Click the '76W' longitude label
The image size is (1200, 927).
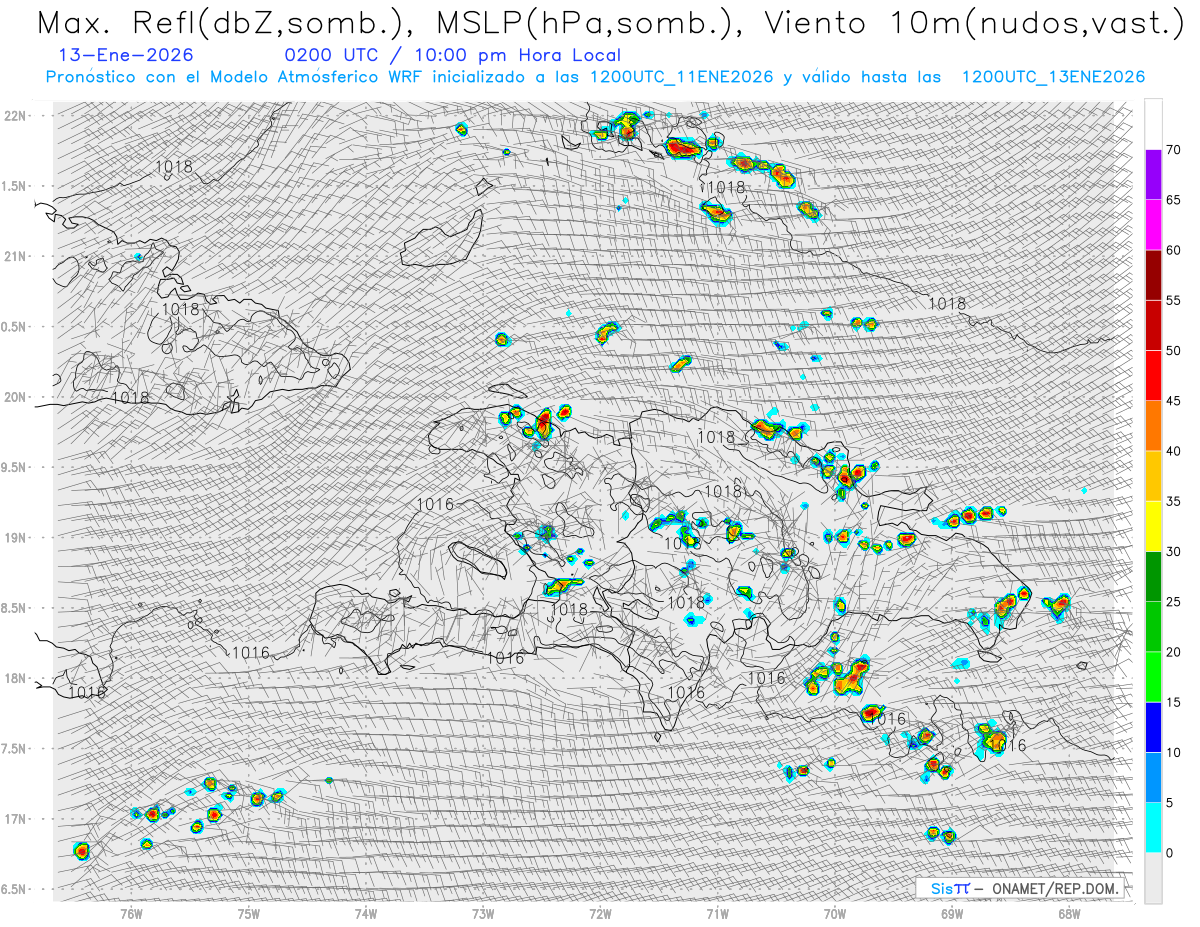[x=132, y=914]
